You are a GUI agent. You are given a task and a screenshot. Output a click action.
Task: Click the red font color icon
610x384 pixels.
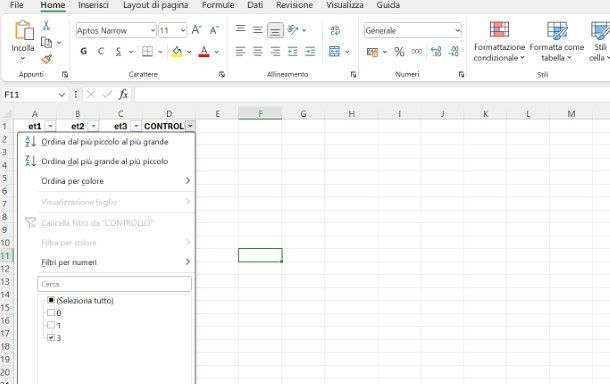[204, 51]
